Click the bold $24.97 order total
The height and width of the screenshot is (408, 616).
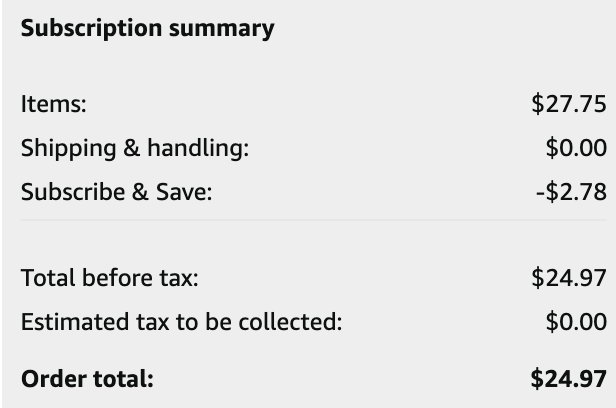pos(568,379)
